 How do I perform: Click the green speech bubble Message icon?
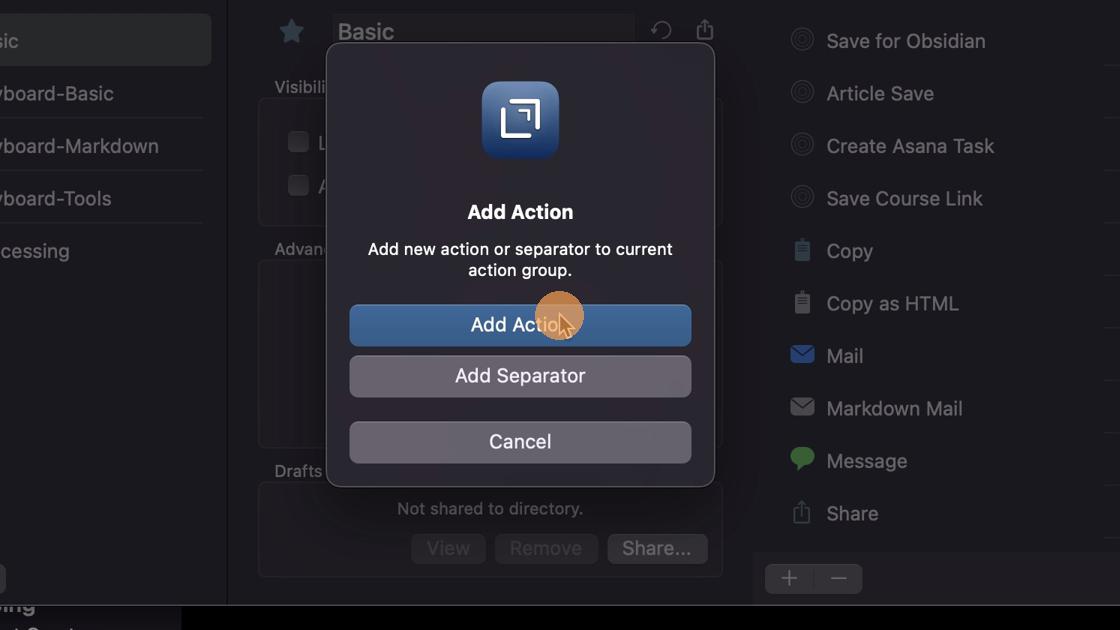(802, 459)
